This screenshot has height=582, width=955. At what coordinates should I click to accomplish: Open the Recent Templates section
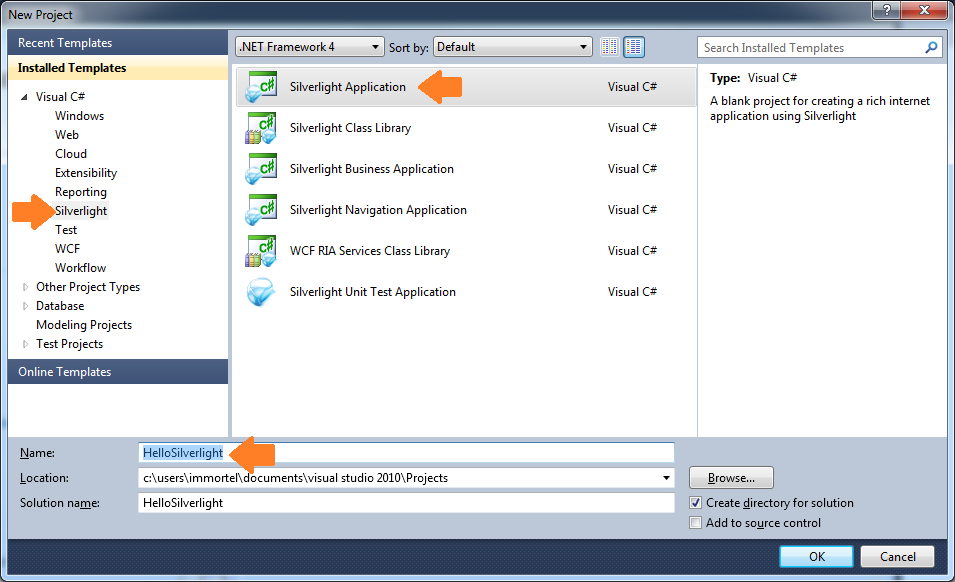point(118,43)
